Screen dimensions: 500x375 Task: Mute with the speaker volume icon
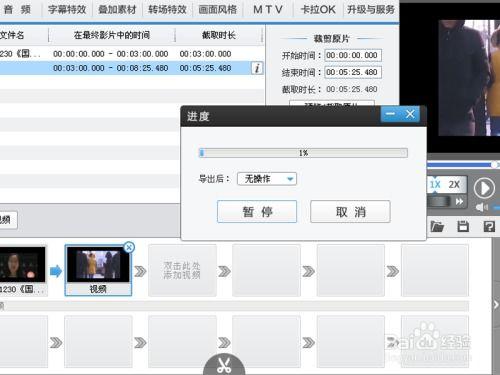pos(481,208)
